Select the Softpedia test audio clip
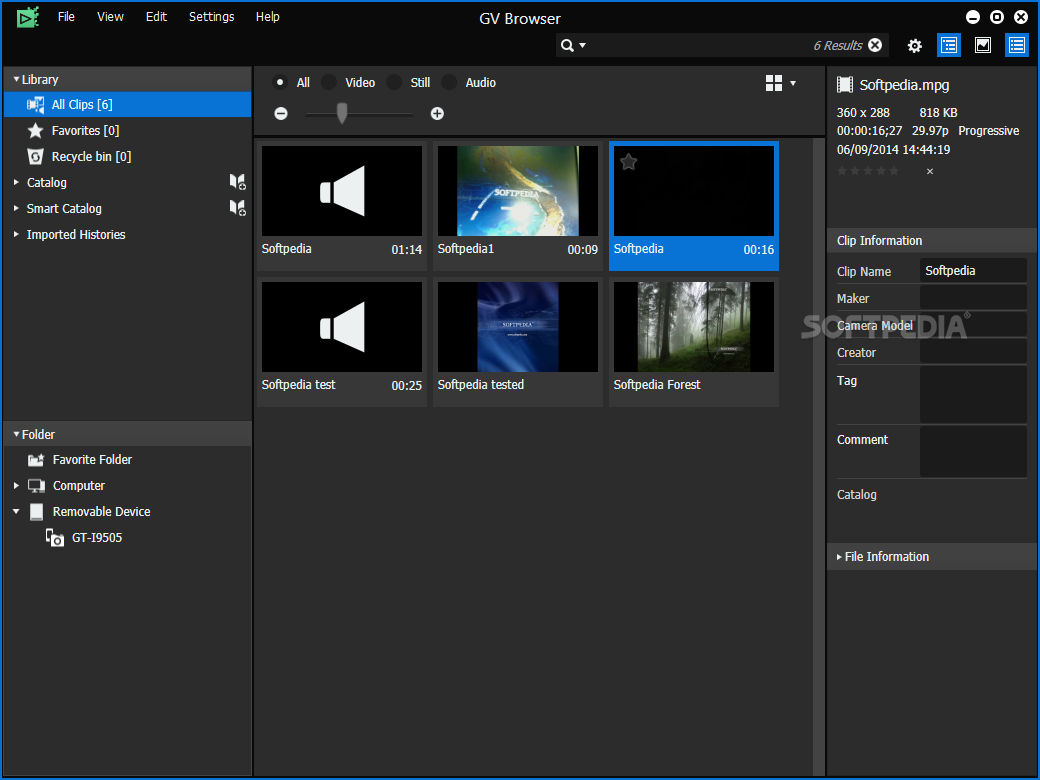Image resolution: width=1040 pixels, height=780 pixels. 342,340
